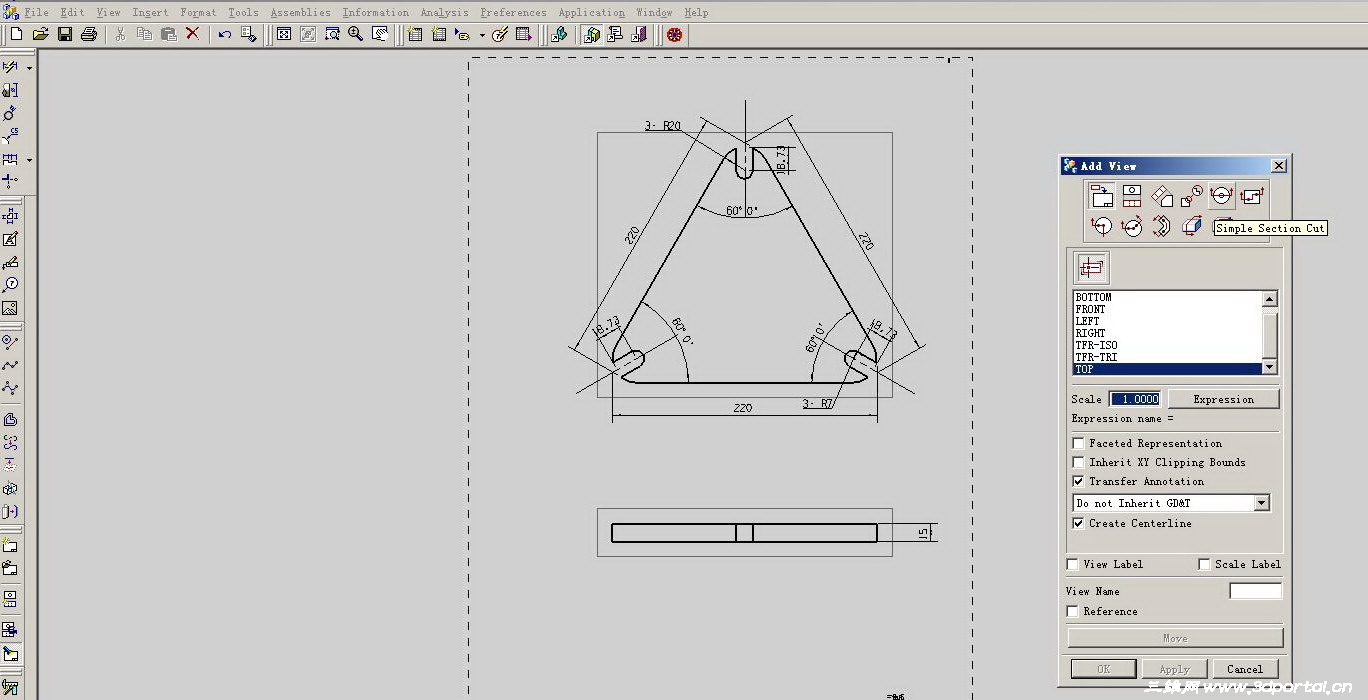This screenshot has width=1368, height=700.
Task: Open the File menu
Action: point(36,12)
